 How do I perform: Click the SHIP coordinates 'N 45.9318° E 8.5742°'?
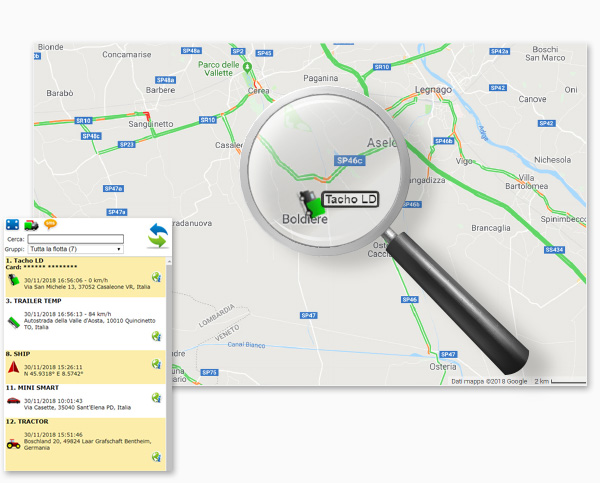[54, 374]
